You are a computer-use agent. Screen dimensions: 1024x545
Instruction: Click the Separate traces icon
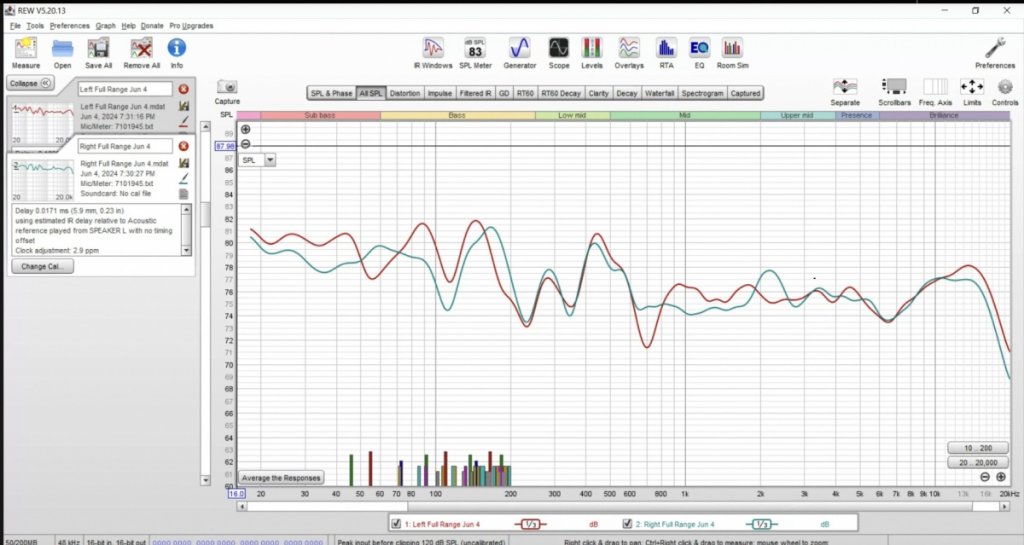coord(844,91)
